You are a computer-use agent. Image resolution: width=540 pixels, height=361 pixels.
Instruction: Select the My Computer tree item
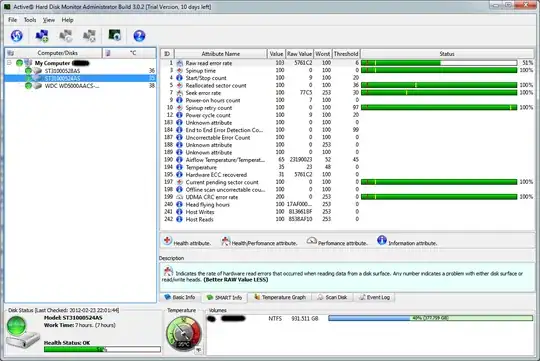point(52,63)
